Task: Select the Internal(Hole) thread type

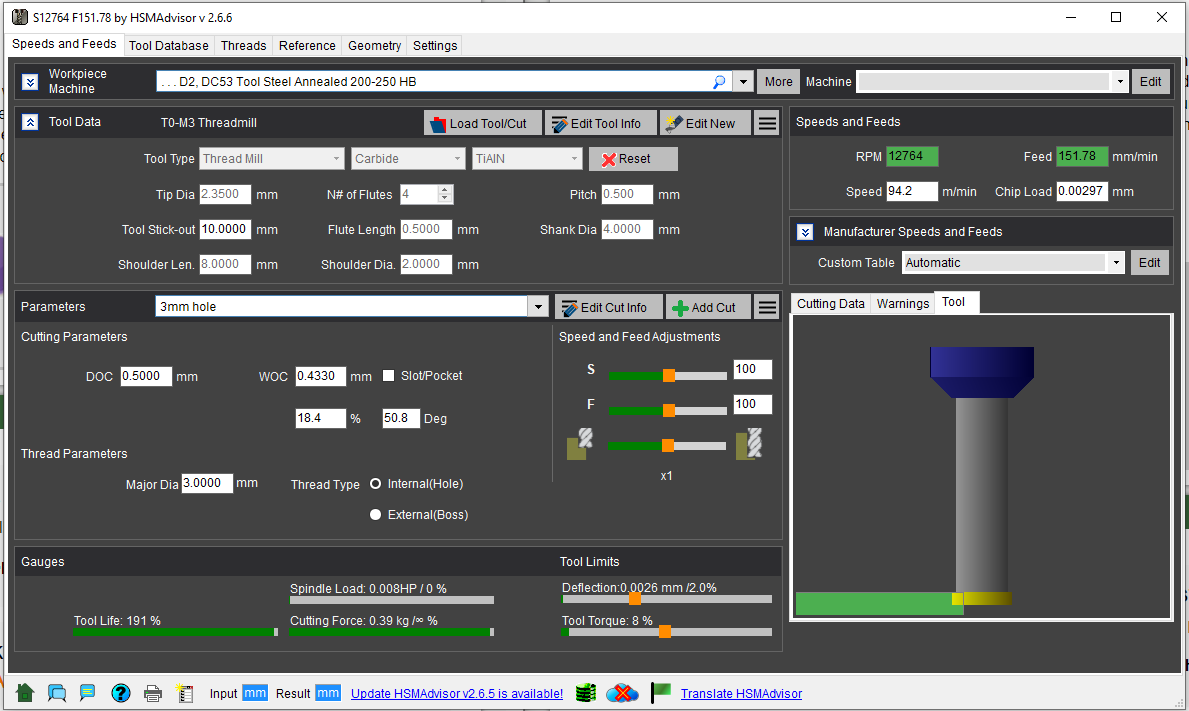Action: [x=376, y=484]
